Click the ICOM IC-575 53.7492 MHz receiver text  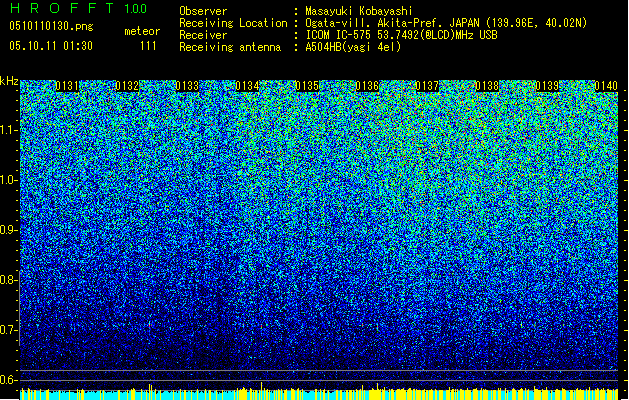[x=401, y=35]
